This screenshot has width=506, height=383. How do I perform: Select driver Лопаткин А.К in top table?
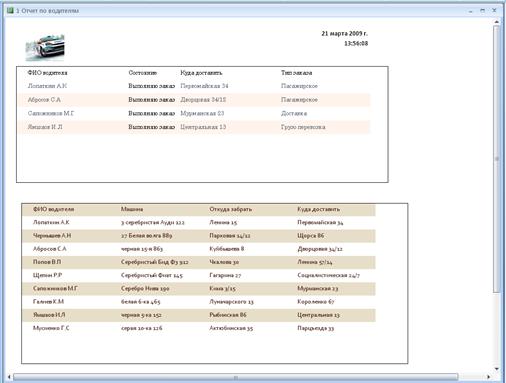pyautogui.click(x=47, y=86)
